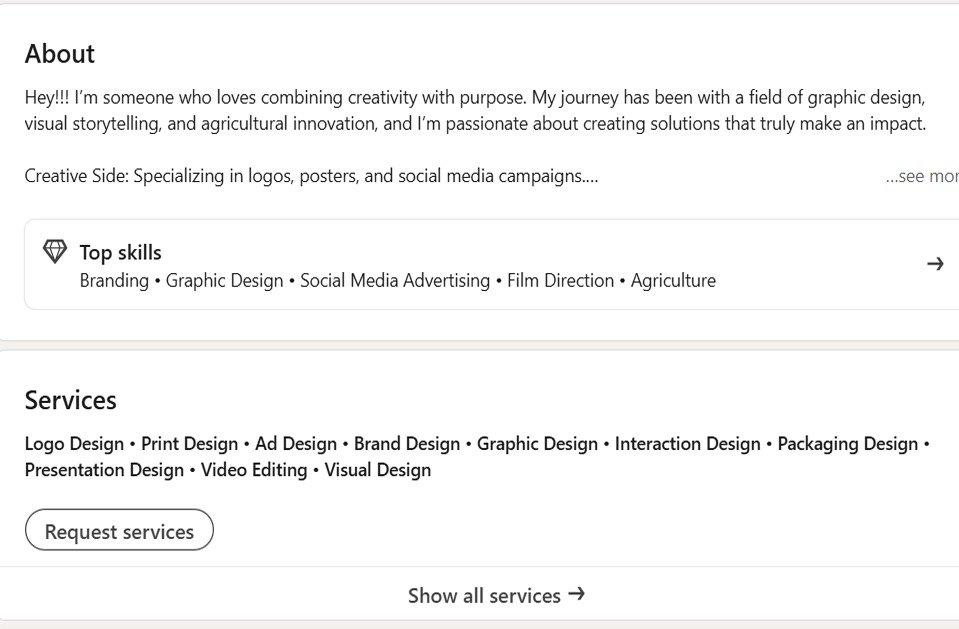Select the Visual Design service
Viewport: 959px width, 629px height.
click(378, 470)
